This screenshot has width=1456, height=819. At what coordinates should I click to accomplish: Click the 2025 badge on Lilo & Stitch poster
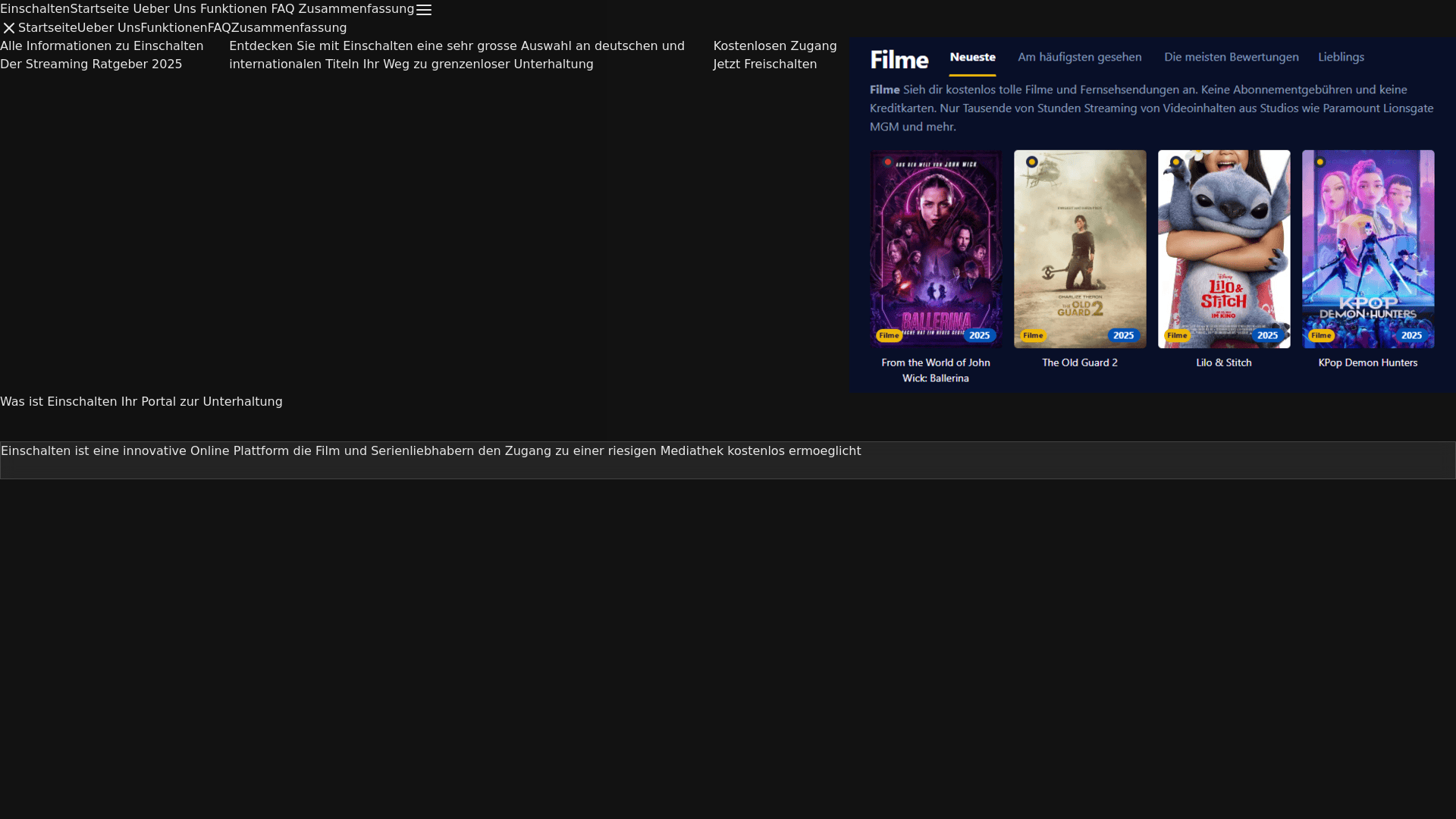[x=1267, y=335]
